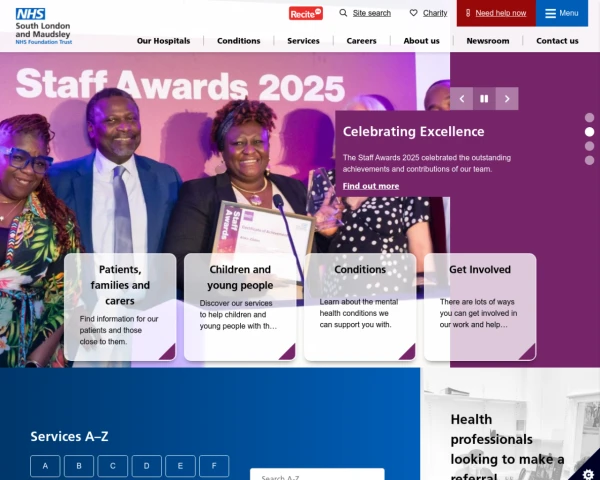Click the Need help now link
The height and width of the screenshot is (480, 600).
point(501,13)
